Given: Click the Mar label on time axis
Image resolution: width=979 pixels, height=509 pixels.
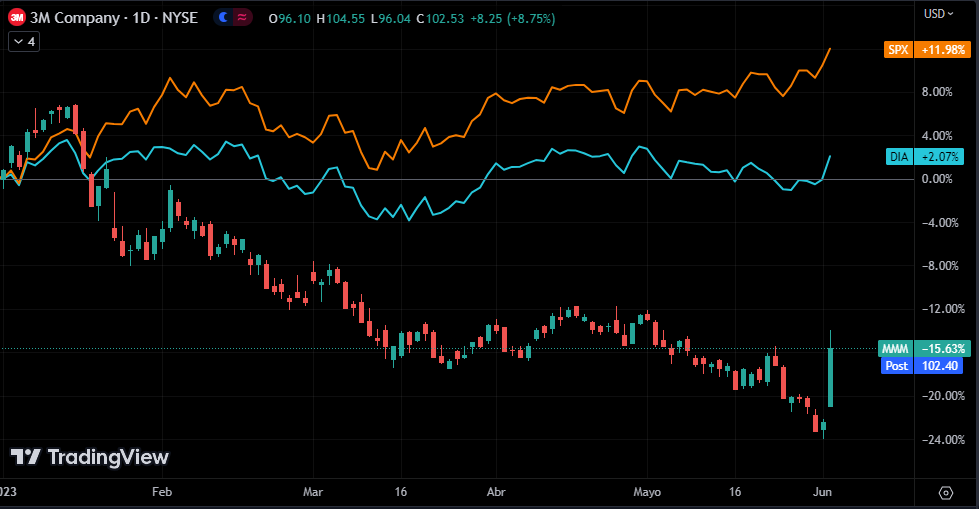Looking at the screenshot, I should [x=313, y=492].
